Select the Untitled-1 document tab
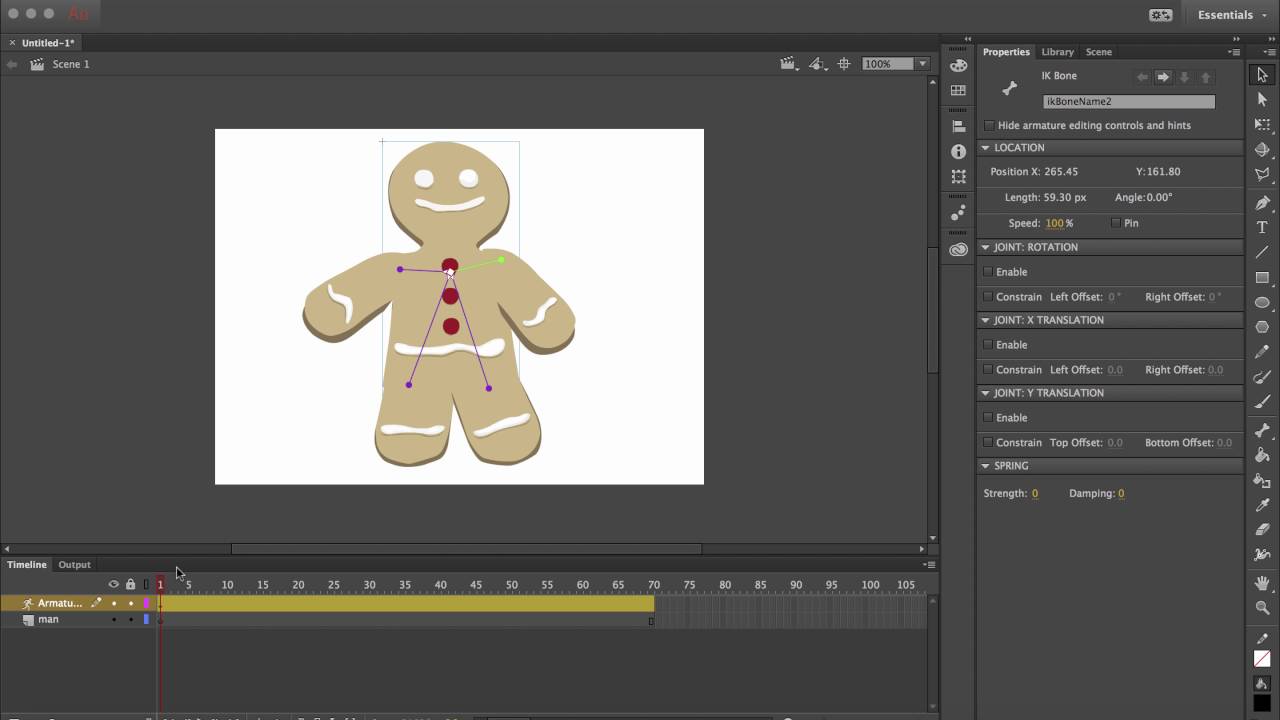This screenshot has width=1280, height=720. point(48,43)
